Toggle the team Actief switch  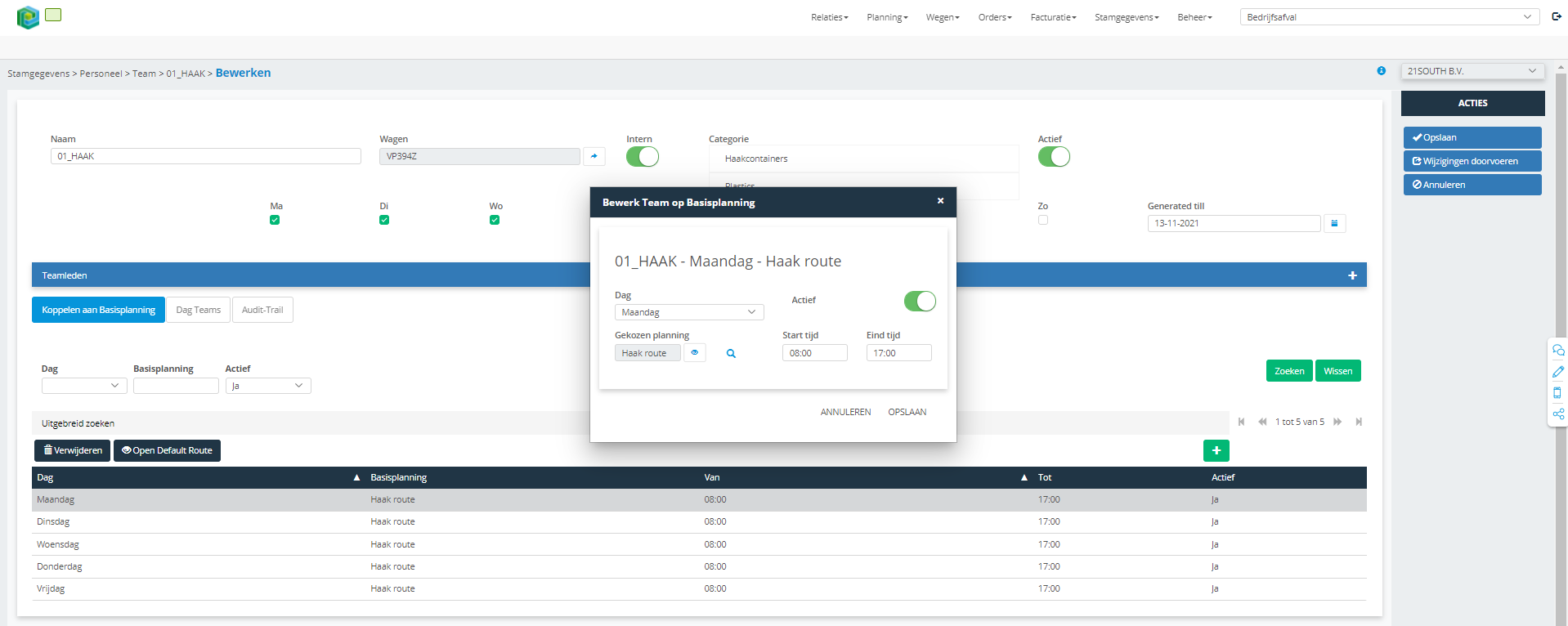click(x=1054, y=157)
